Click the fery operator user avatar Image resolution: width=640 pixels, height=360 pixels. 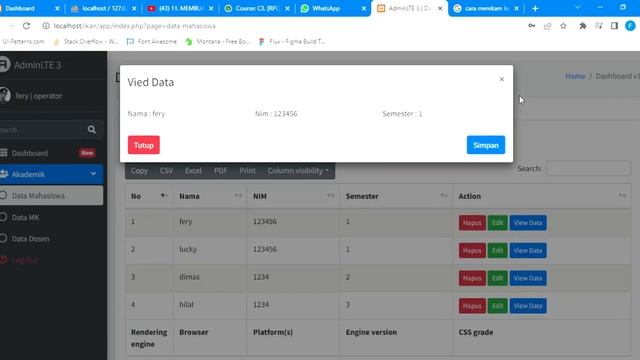[x=5, y=95]
